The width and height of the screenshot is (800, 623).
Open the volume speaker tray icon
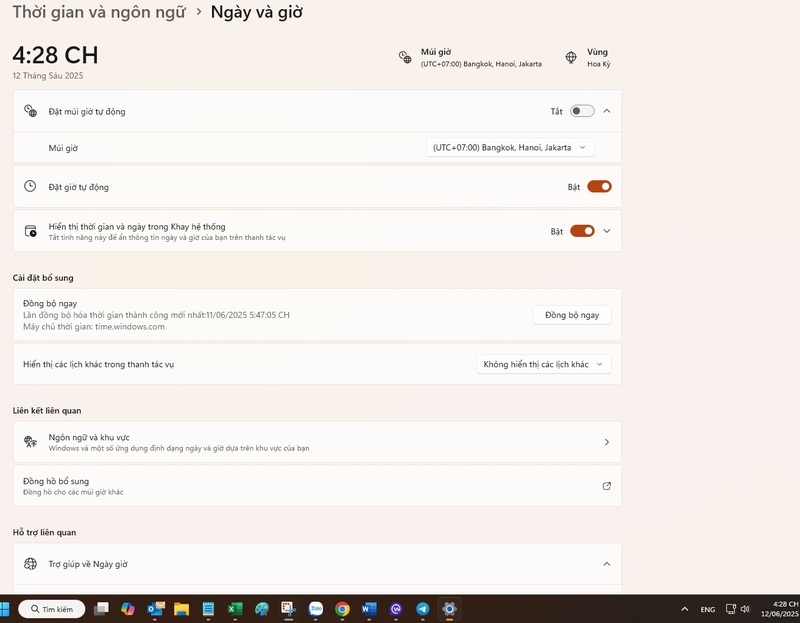745,609
